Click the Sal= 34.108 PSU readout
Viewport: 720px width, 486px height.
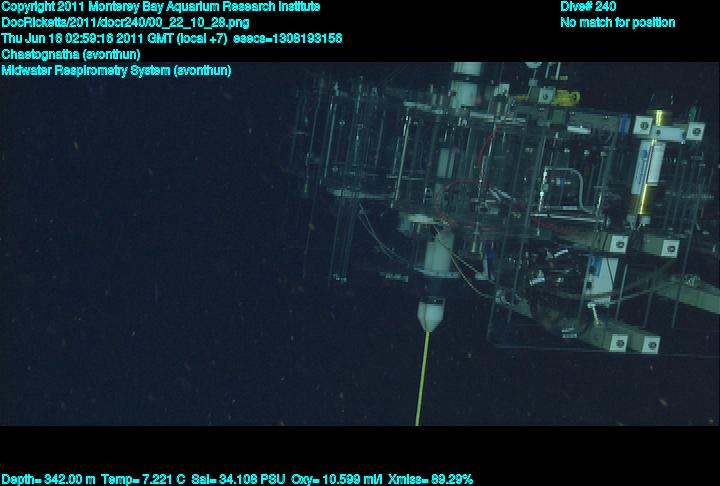click(238, 480)
